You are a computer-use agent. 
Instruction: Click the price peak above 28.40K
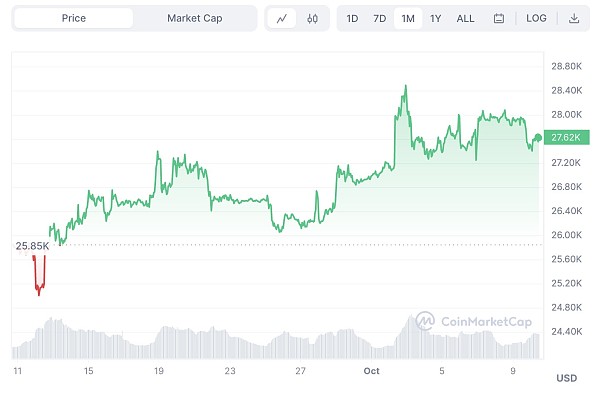click(x=406, y=87)
